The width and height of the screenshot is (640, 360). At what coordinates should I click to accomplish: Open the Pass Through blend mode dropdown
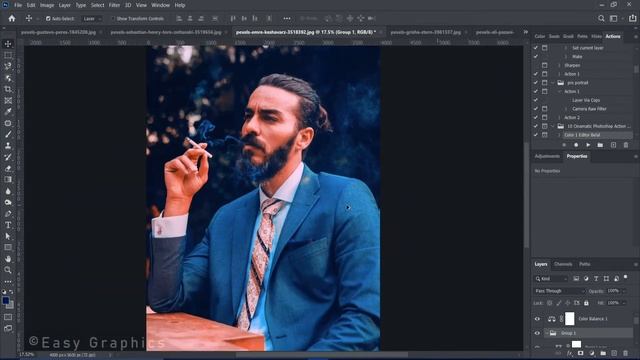(560, 291)
